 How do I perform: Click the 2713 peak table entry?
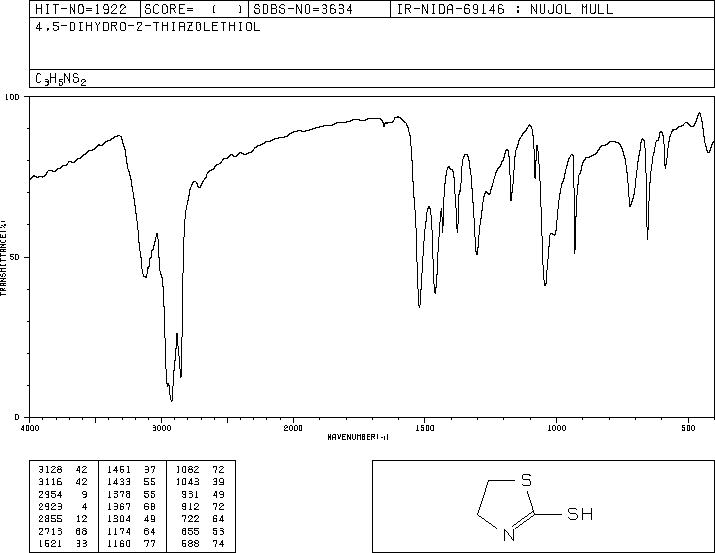(63, 531)
